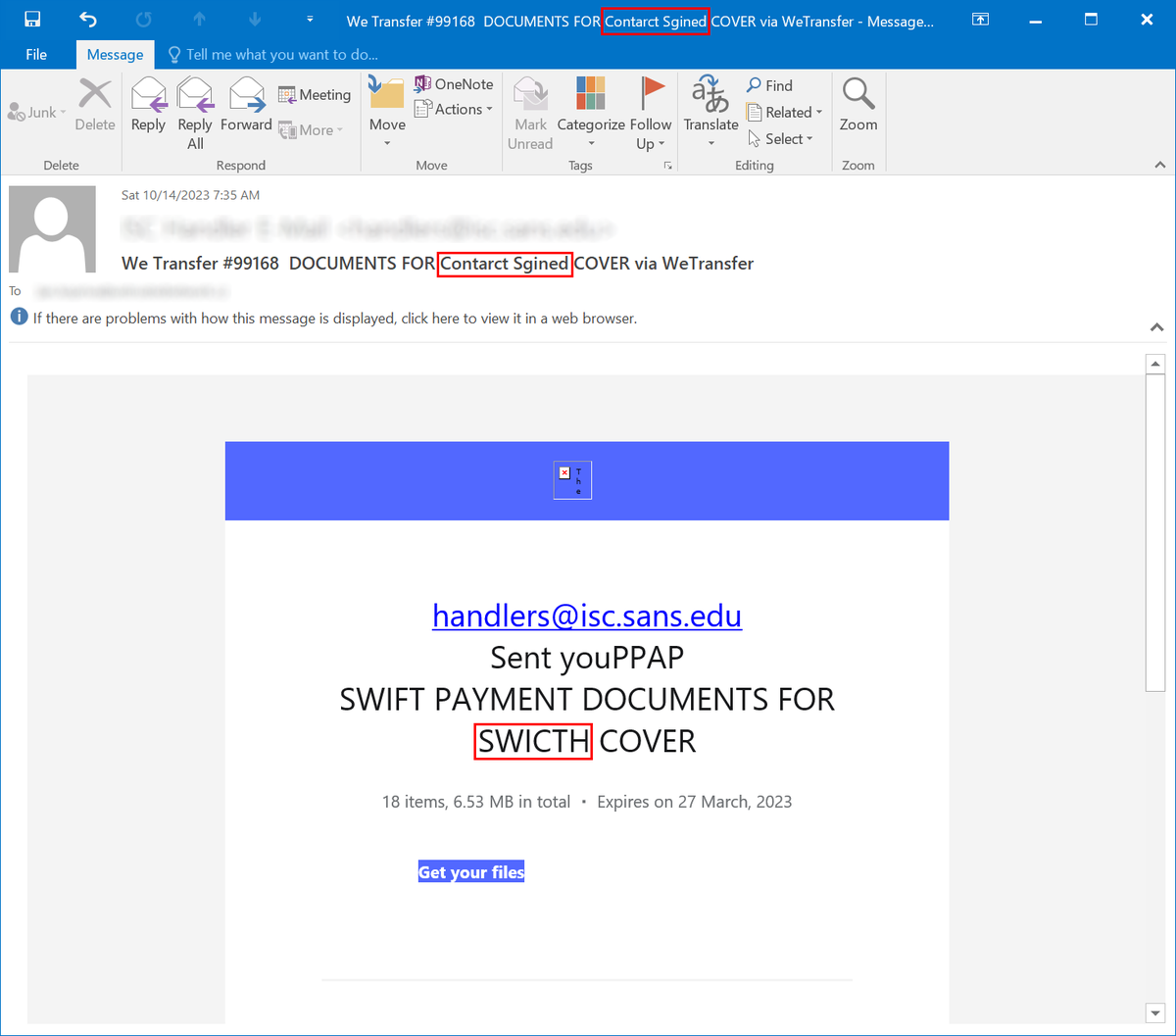The height and width of the screenshot is (1036, 1176).
Task: Open the ribbon display options button
Action: click(x=979, y=19)
